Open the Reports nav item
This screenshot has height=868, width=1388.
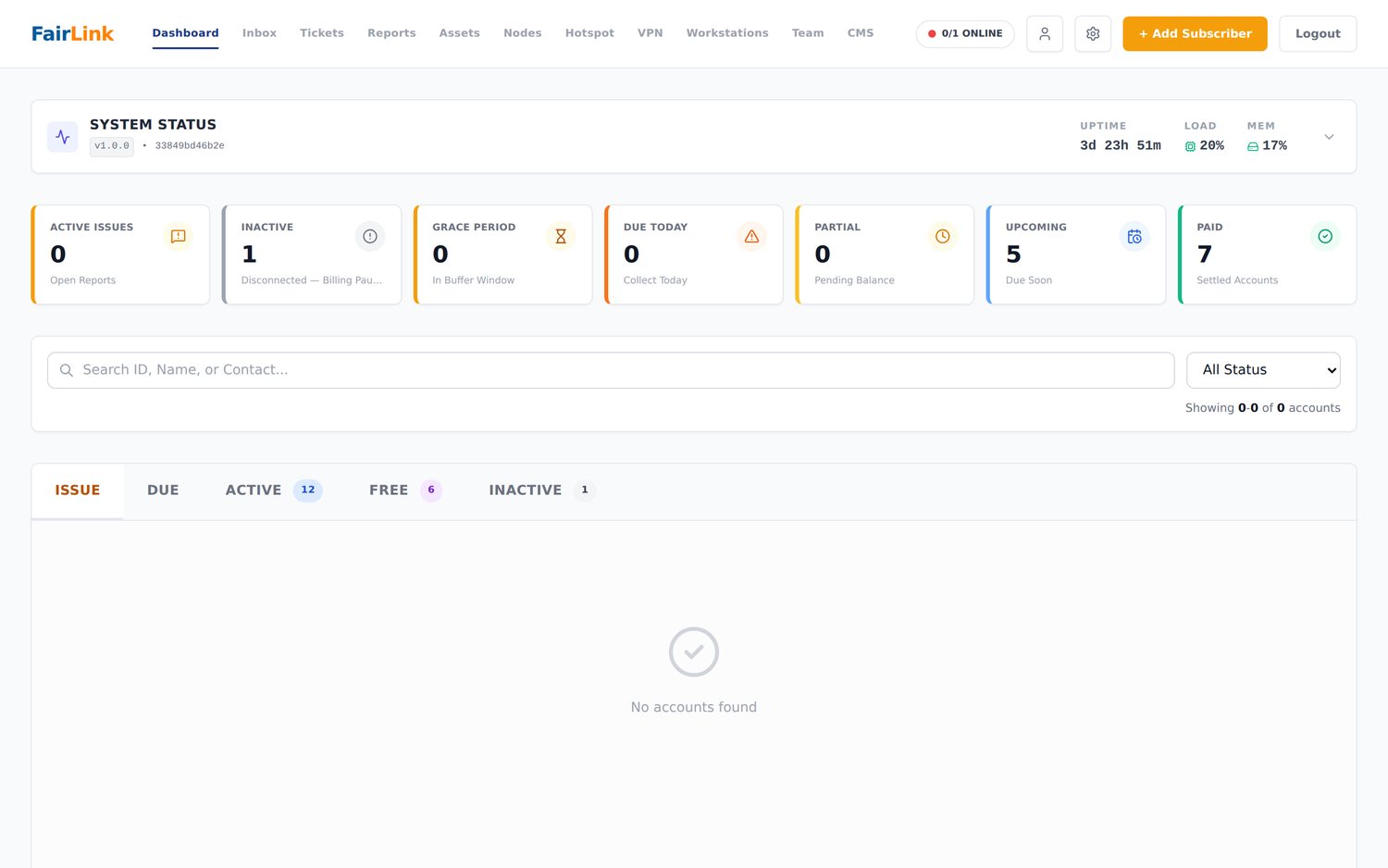click(391, 33)
